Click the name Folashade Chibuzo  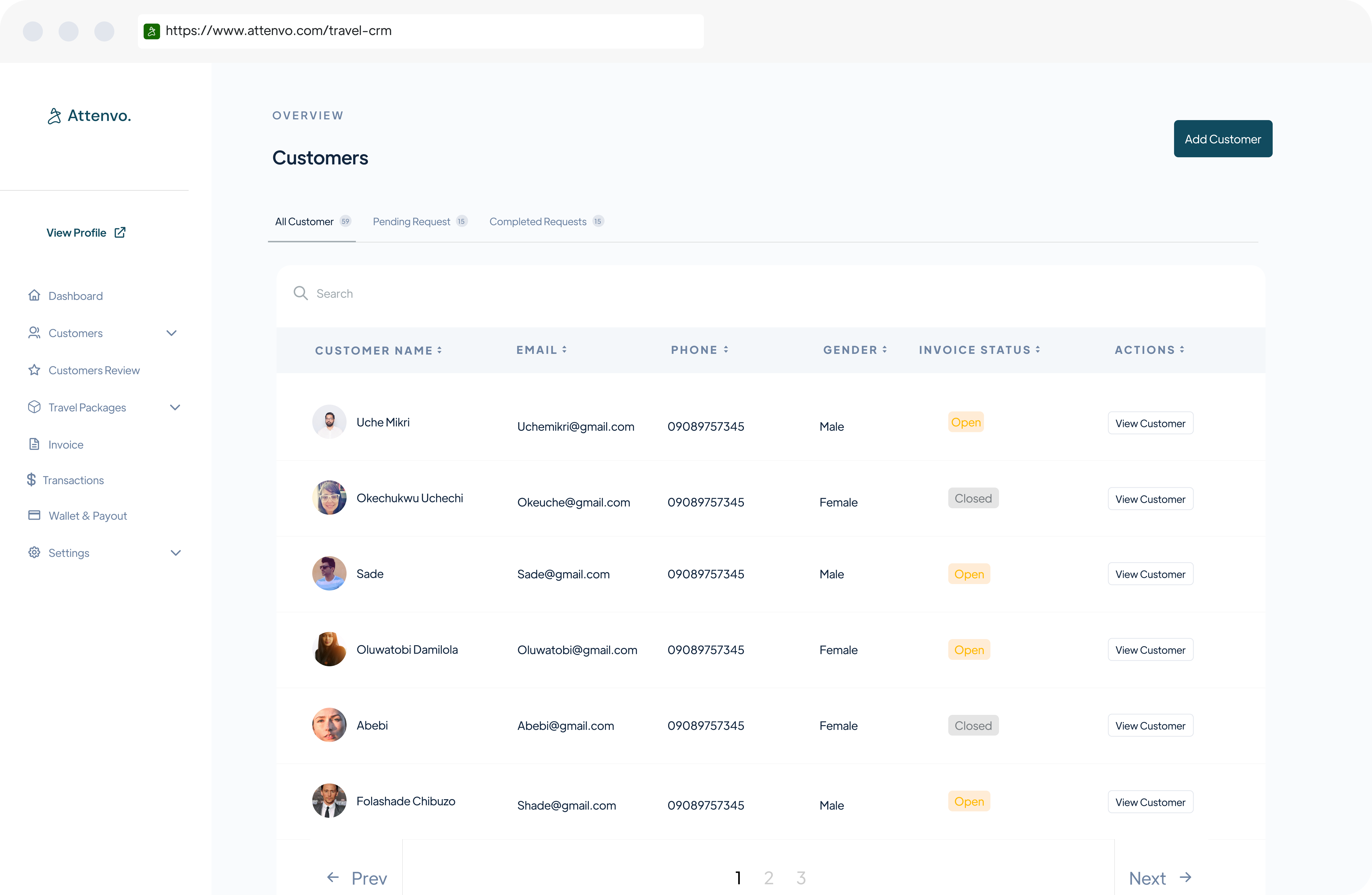[x=406, y=801]
